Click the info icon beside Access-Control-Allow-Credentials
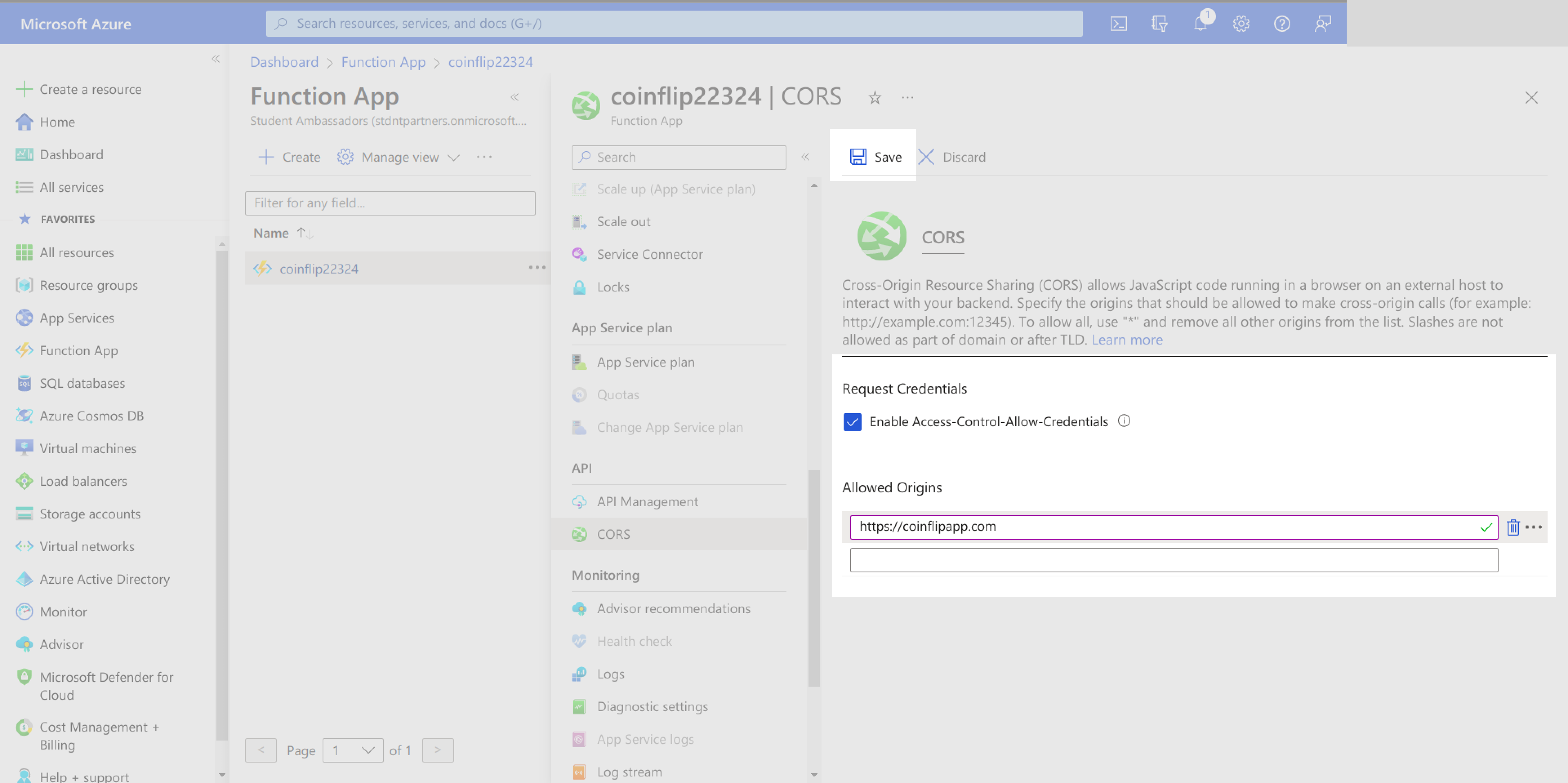The height and width of the screenshot is (783, 1568). (x=1124, y=421)
